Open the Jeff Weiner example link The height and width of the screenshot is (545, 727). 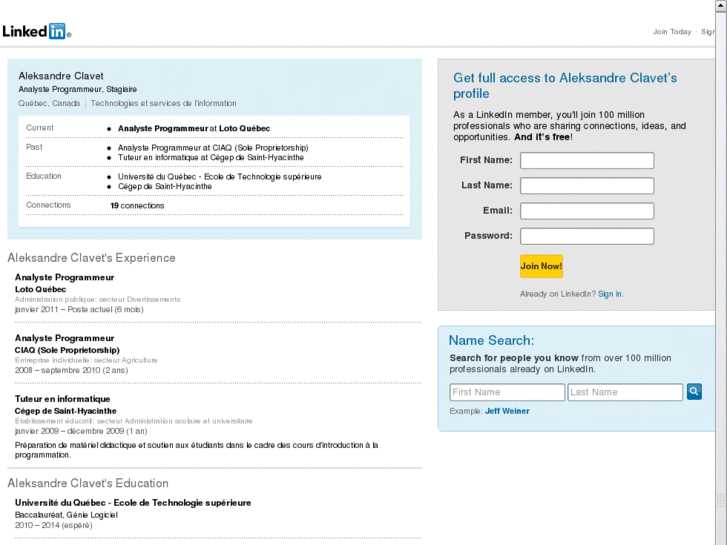coord(507,411)
